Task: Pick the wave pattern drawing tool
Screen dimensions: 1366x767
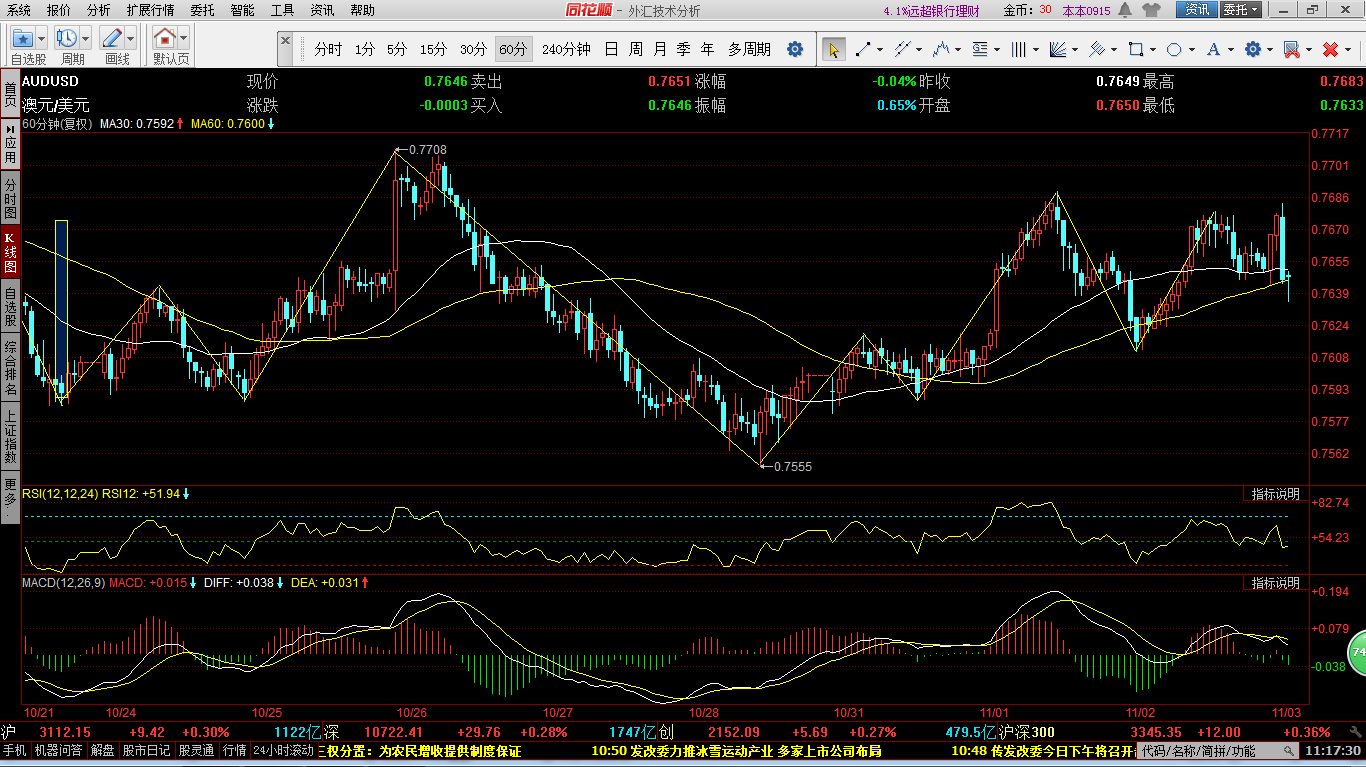Action: click(941, 49)
